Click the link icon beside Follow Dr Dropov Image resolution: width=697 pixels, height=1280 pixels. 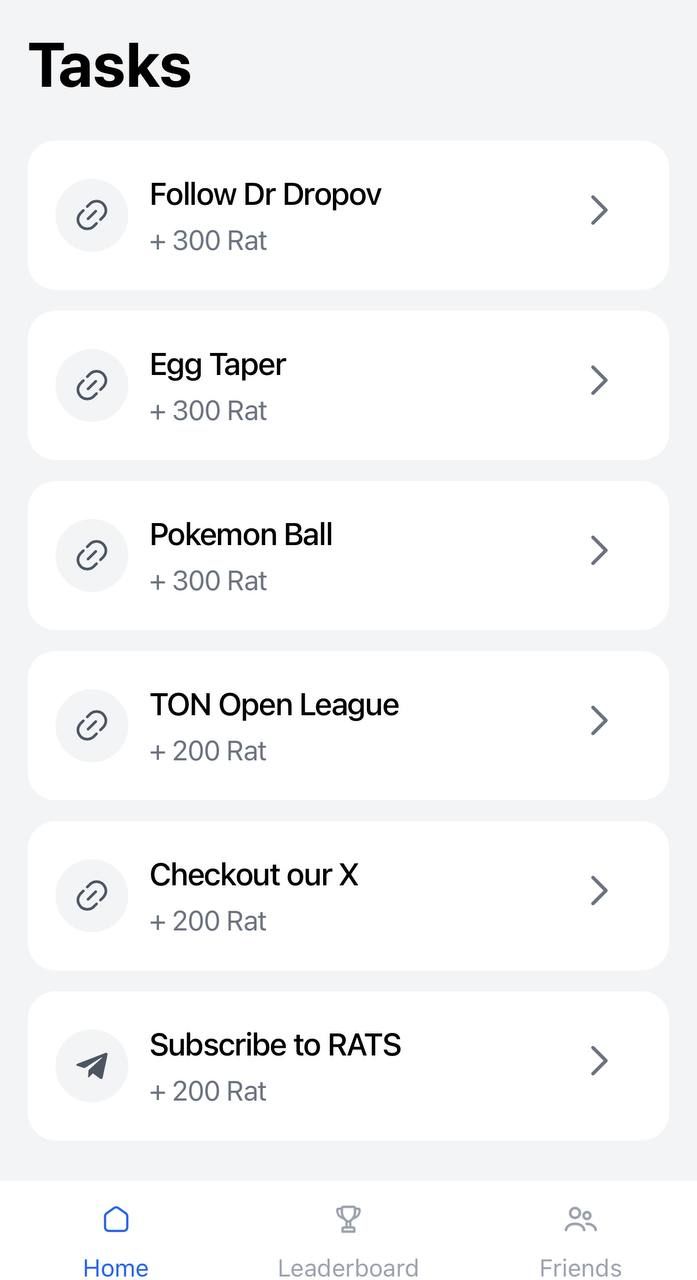tap(91, 215)
